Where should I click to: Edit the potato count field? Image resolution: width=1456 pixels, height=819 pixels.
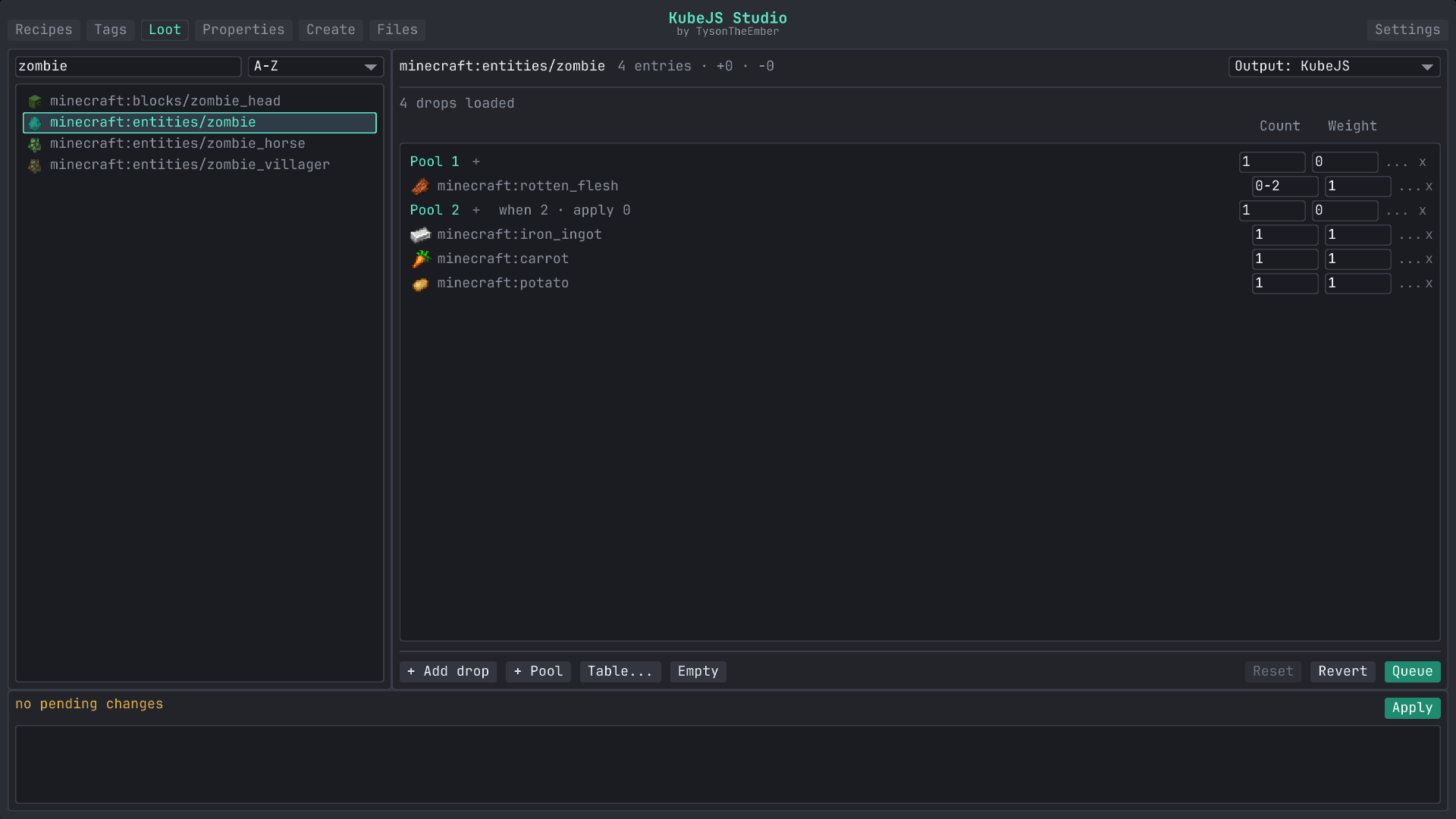[1285, 284]
